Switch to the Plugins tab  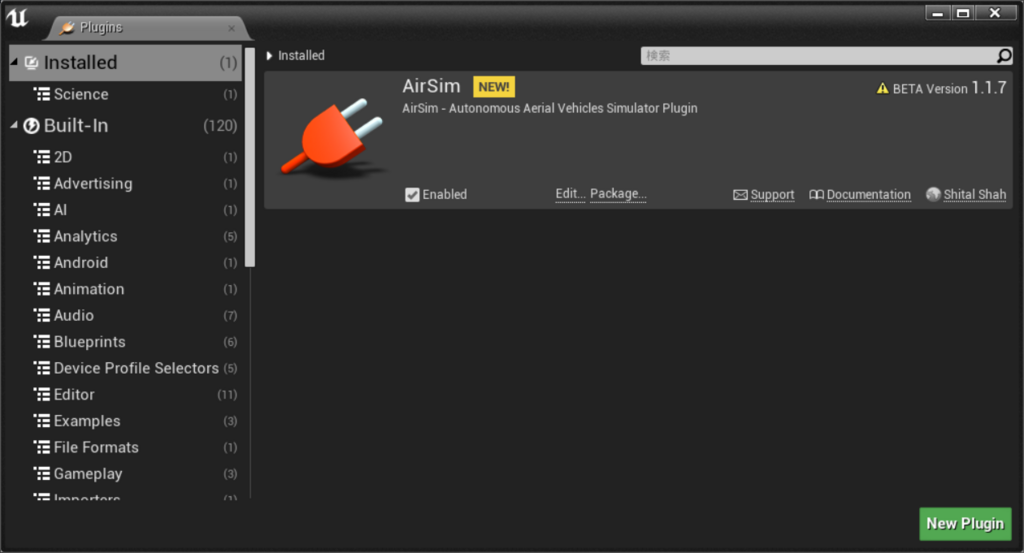[x=150, y=27]
